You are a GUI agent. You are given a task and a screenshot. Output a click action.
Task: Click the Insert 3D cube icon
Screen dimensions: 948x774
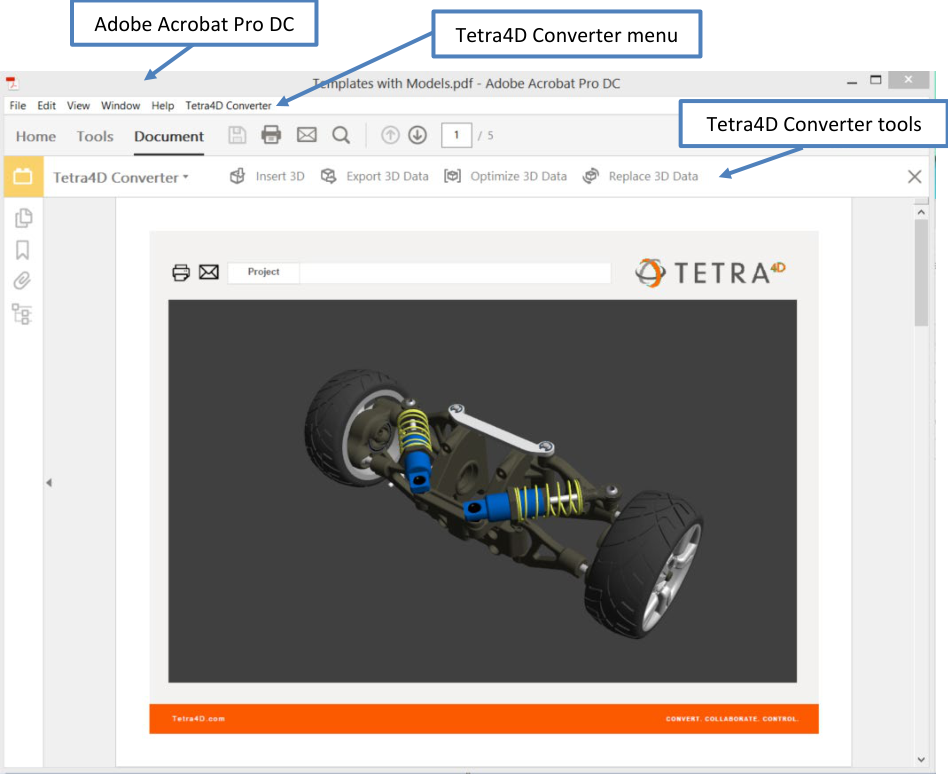(238, 176)
